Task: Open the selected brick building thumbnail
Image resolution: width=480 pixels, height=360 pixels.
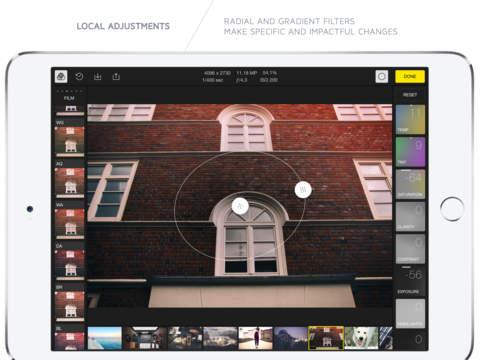Action: 326,338
